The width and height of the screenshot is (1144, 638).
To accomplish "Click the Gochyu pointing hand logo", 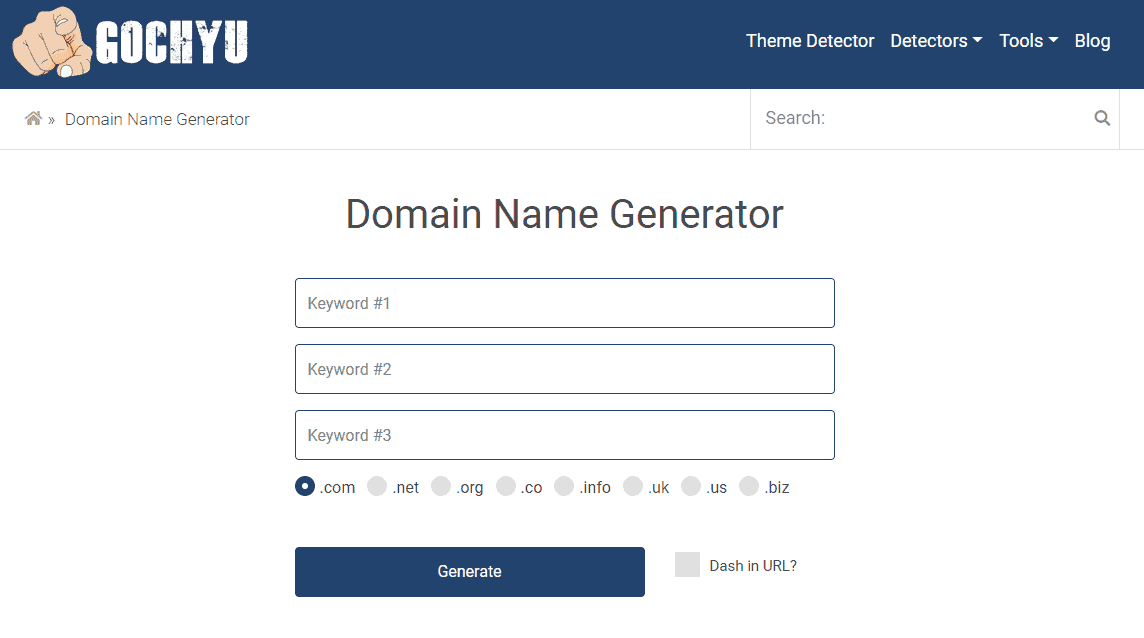I will click(53, 42).
